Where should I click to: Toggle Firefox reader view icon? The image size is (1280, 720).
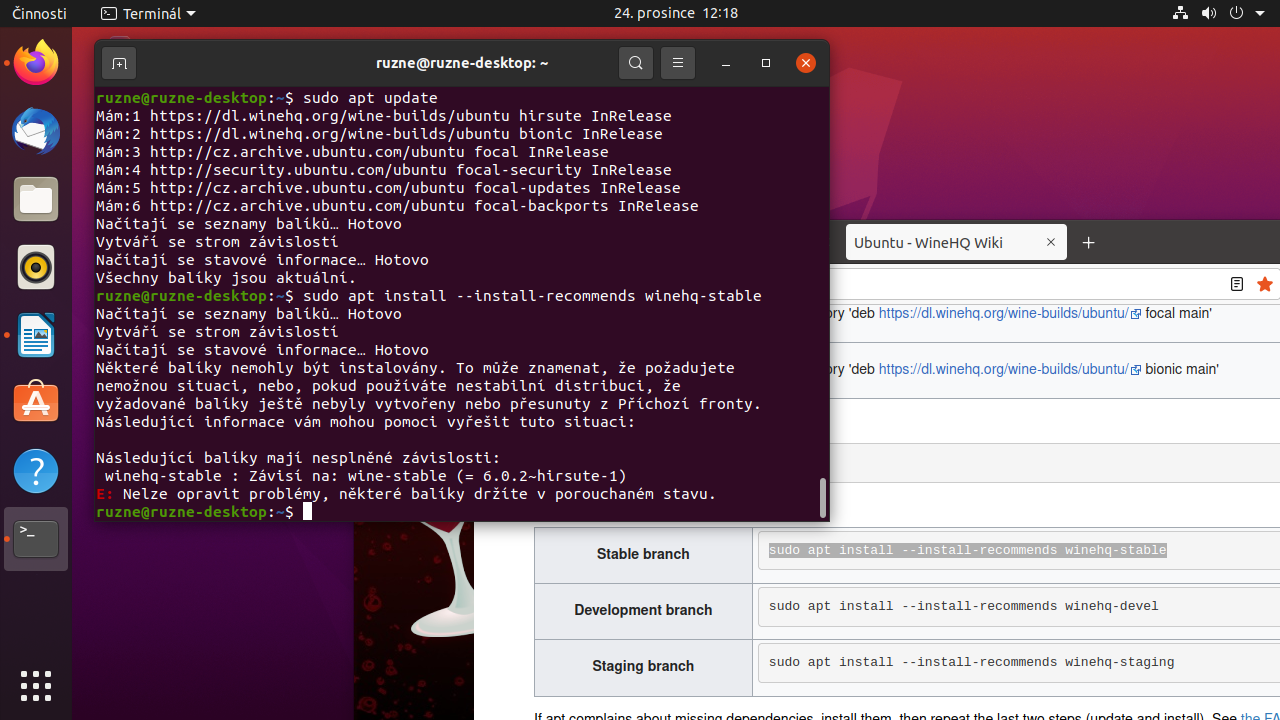pyautogui.click(x=1237, y=284)
